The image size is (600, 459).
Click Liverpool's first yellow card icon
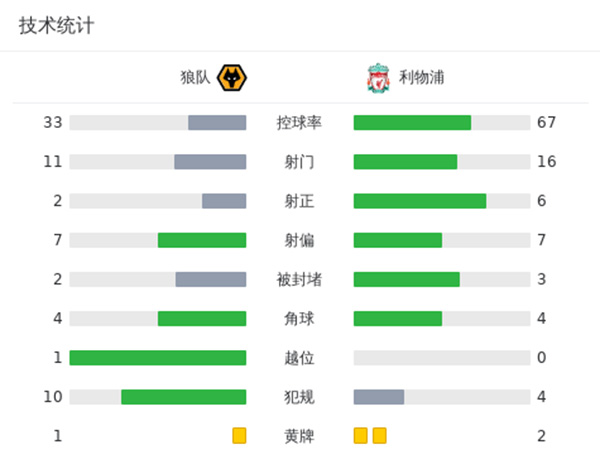(360, 436)
